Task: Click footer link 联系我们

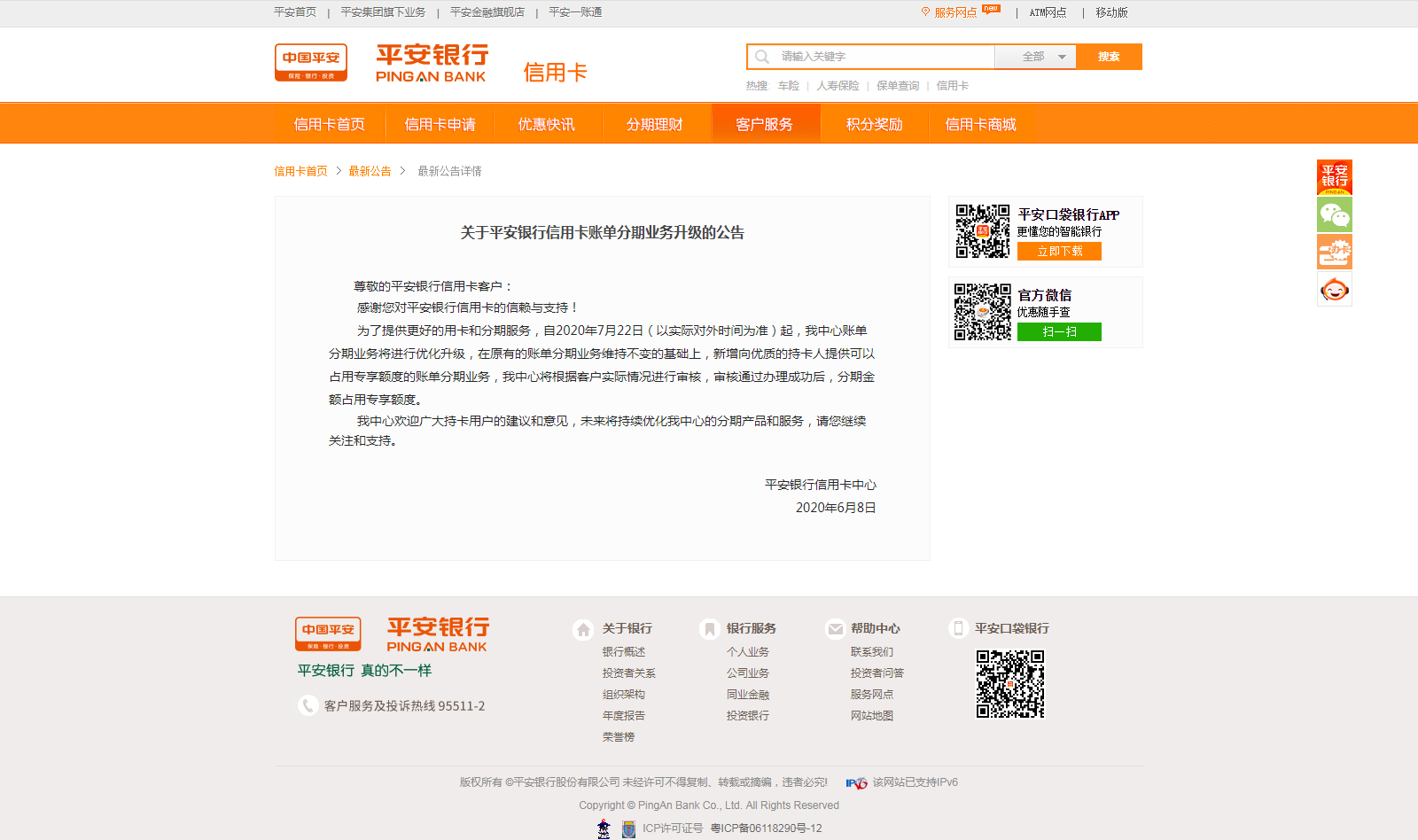Action: [x=872, y=652]
